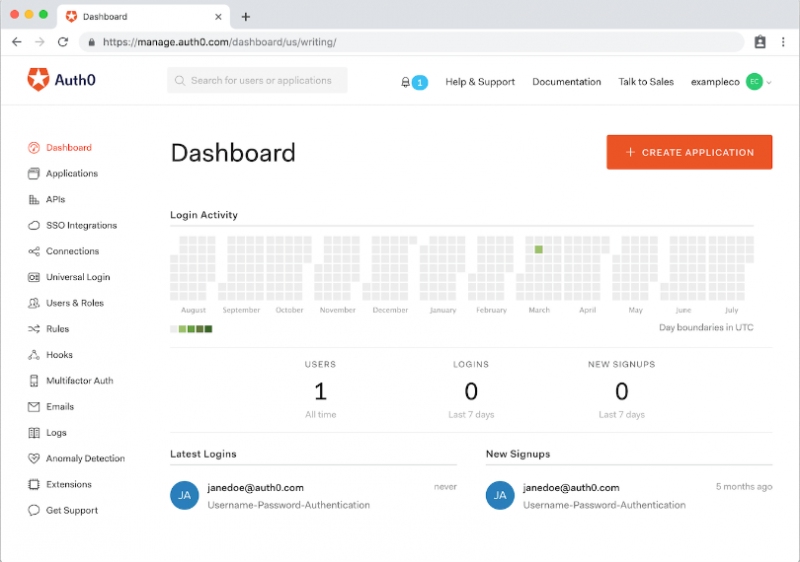This screenshot has width=800, height=562.
Task: Click the APIs building icon
Action: tap(34, 199)
